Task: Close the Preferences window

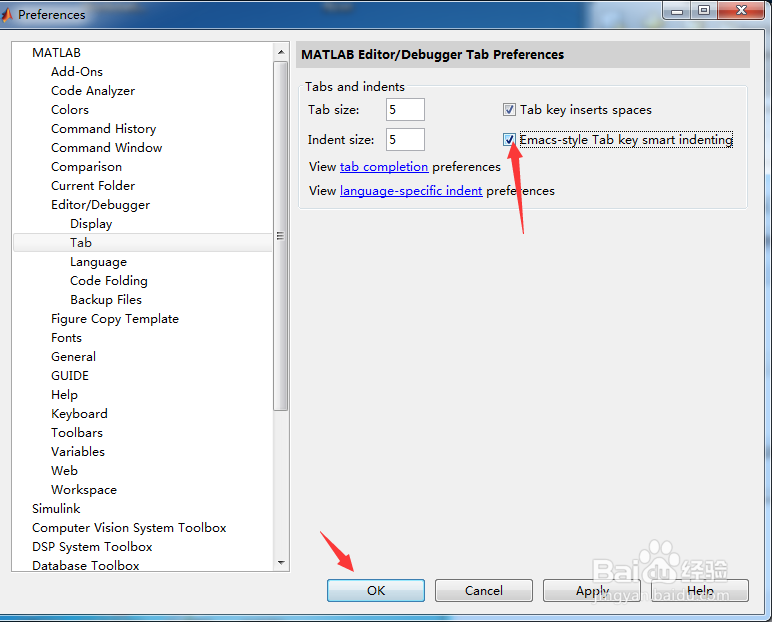Action: (741, 11)
